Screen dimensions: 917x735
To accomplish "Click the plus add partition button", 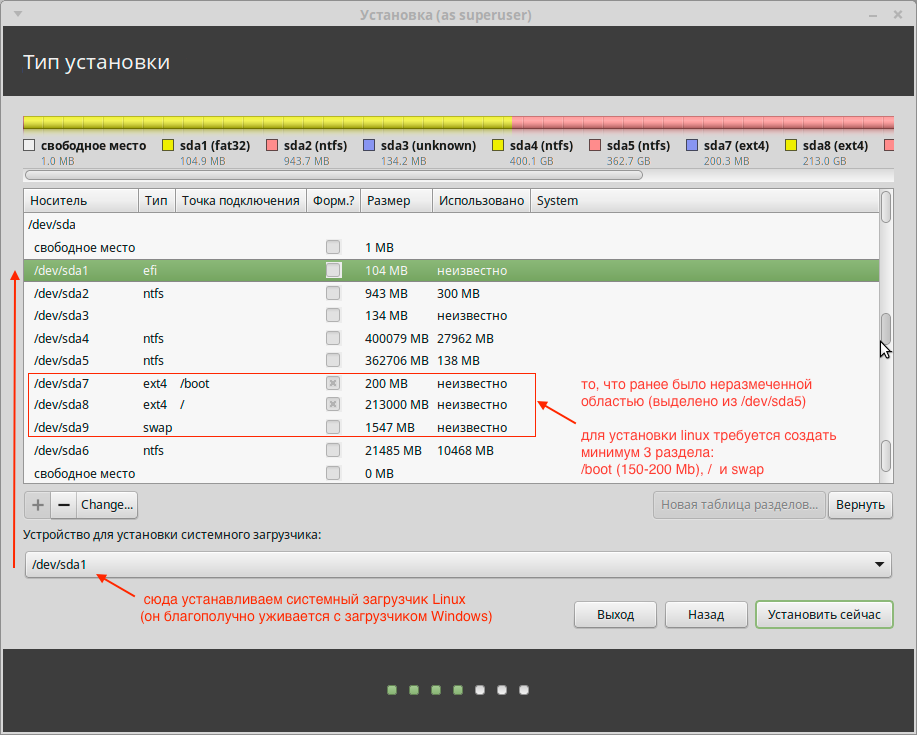I will (x=37, y=505).
